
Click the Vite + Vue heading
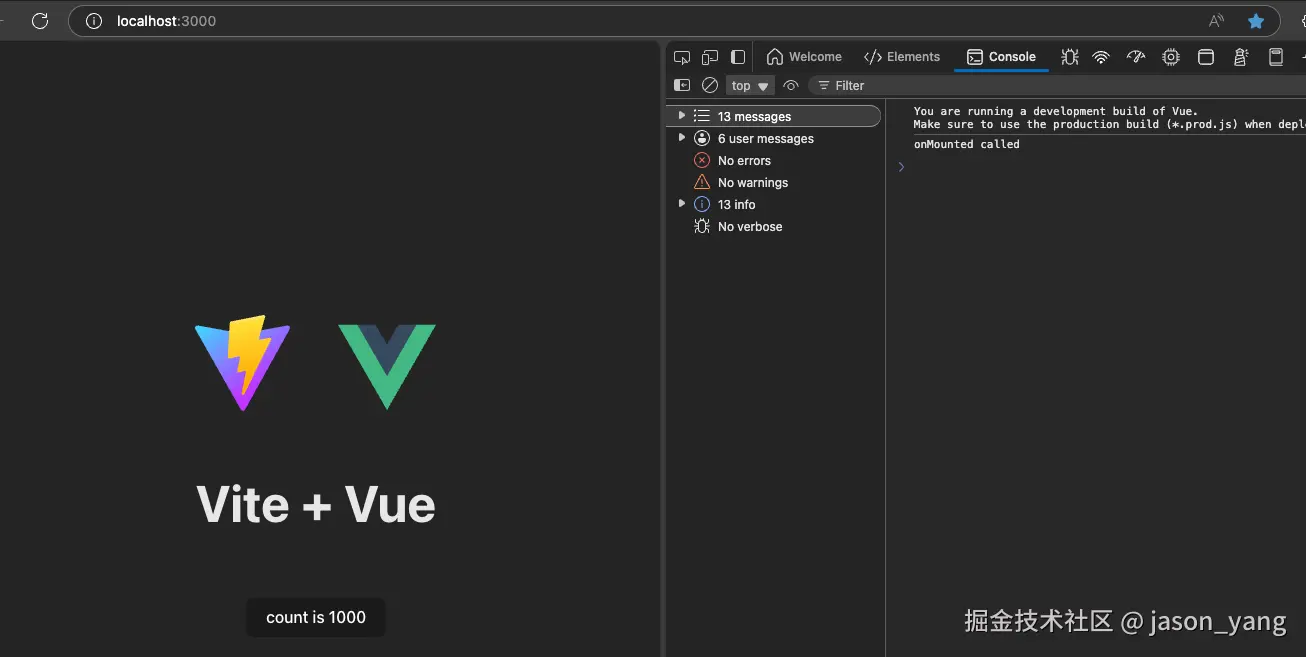click(316, 504)
